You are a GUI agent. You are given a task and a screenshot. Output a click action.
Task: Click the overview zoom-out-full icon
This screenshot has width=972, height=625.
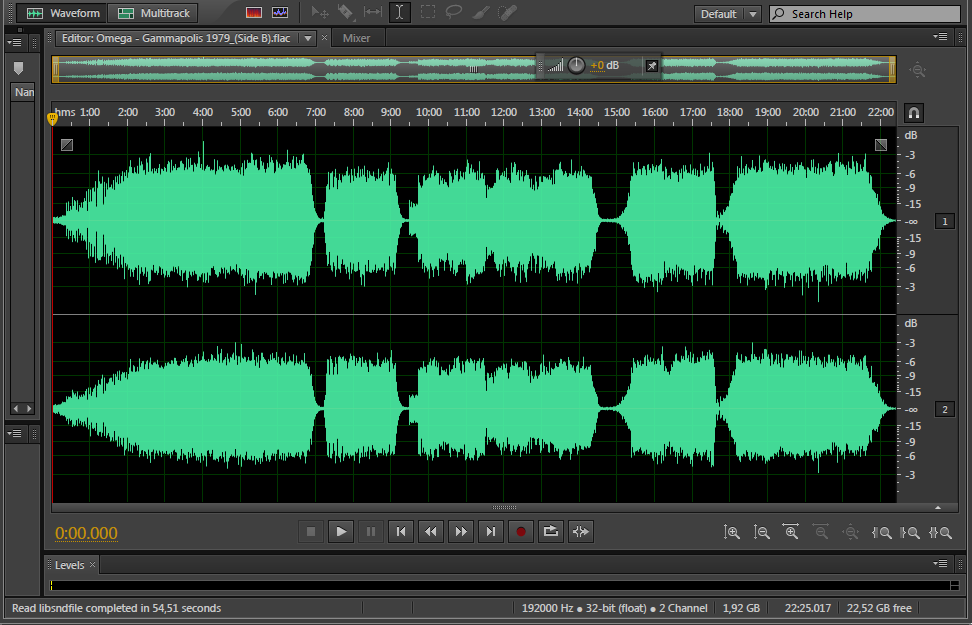click(x=917, y=70)
